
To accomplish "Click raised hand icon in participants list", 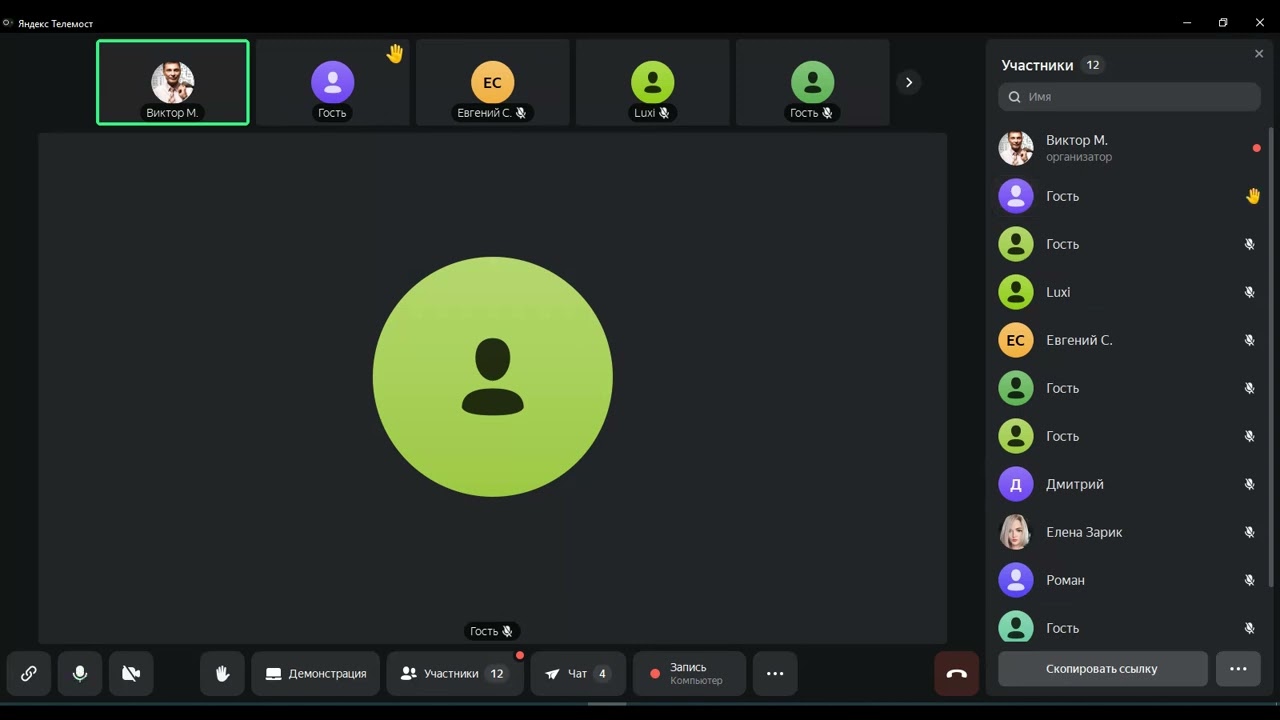I will [x=1252, y=196].
